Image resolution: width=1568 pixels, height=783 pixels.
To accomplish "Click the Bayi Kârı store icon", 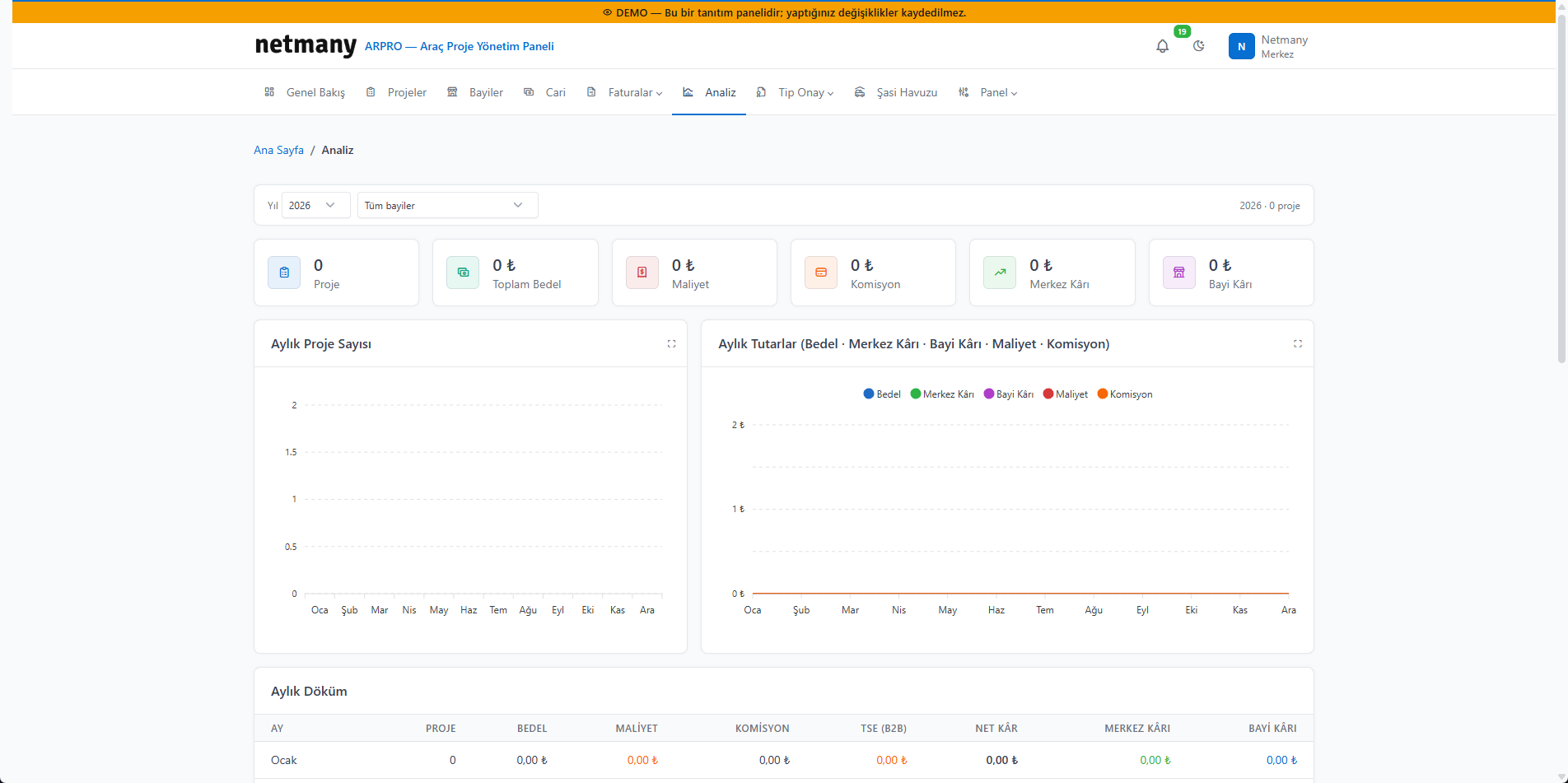I will tap(1178, 273).
